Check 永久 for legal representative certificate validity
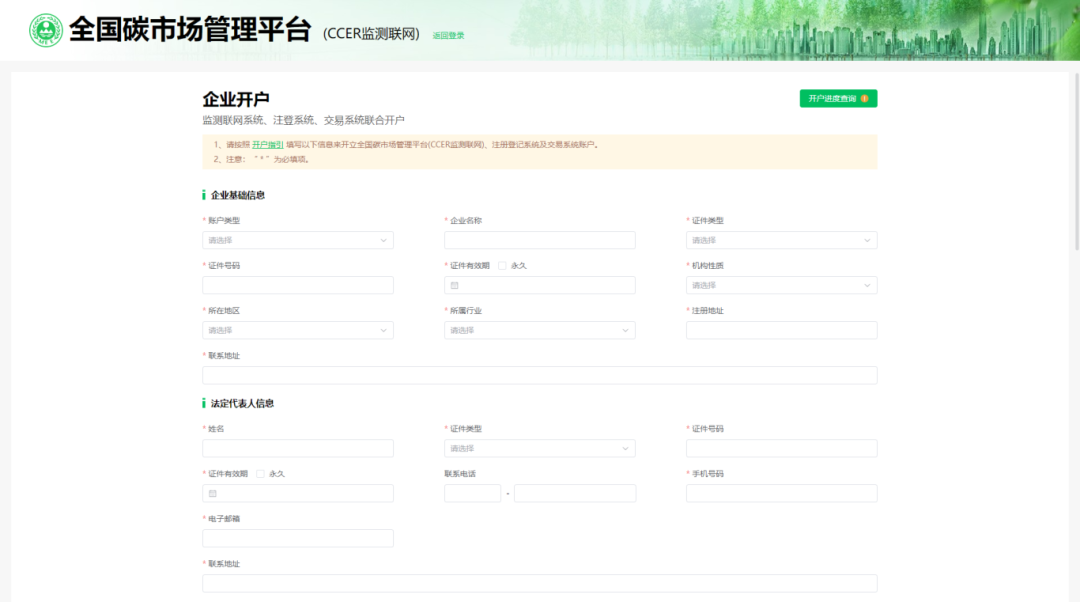This screenshot has height=602, width=1080. tap(259, 473)
